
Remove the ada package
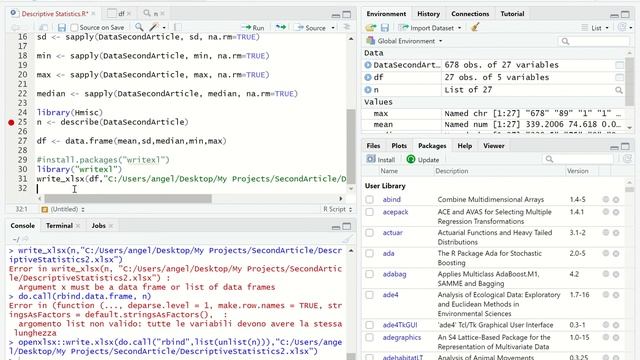[x=616, y=253]
